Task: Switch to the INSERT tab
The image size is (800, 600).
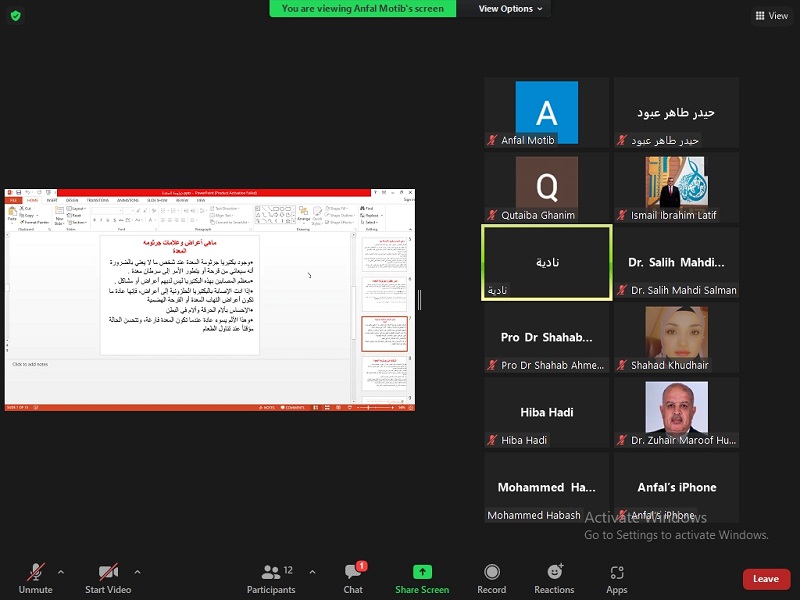Action: coord(52,200)
